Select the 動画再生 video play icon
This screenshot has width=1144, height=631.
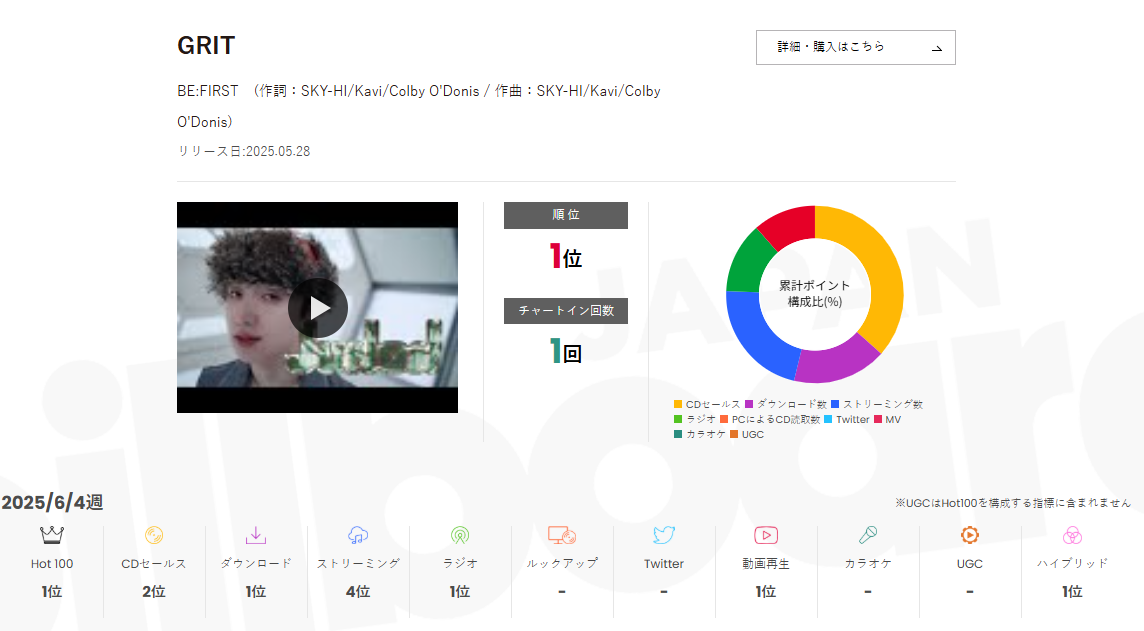click(766, 535)
